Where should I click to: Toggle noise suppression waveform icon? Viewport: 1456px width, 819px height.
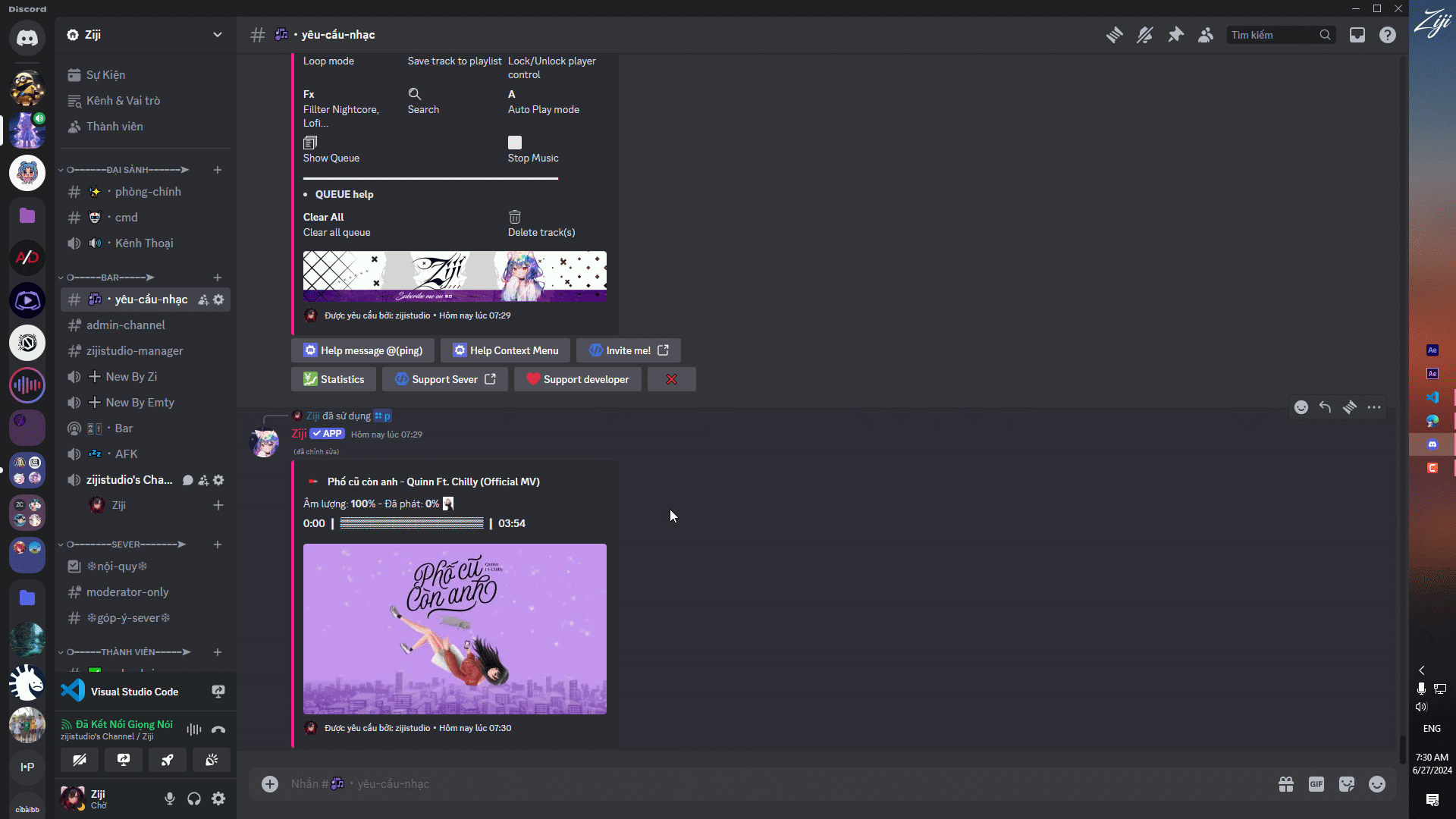[x=194, y=730]
